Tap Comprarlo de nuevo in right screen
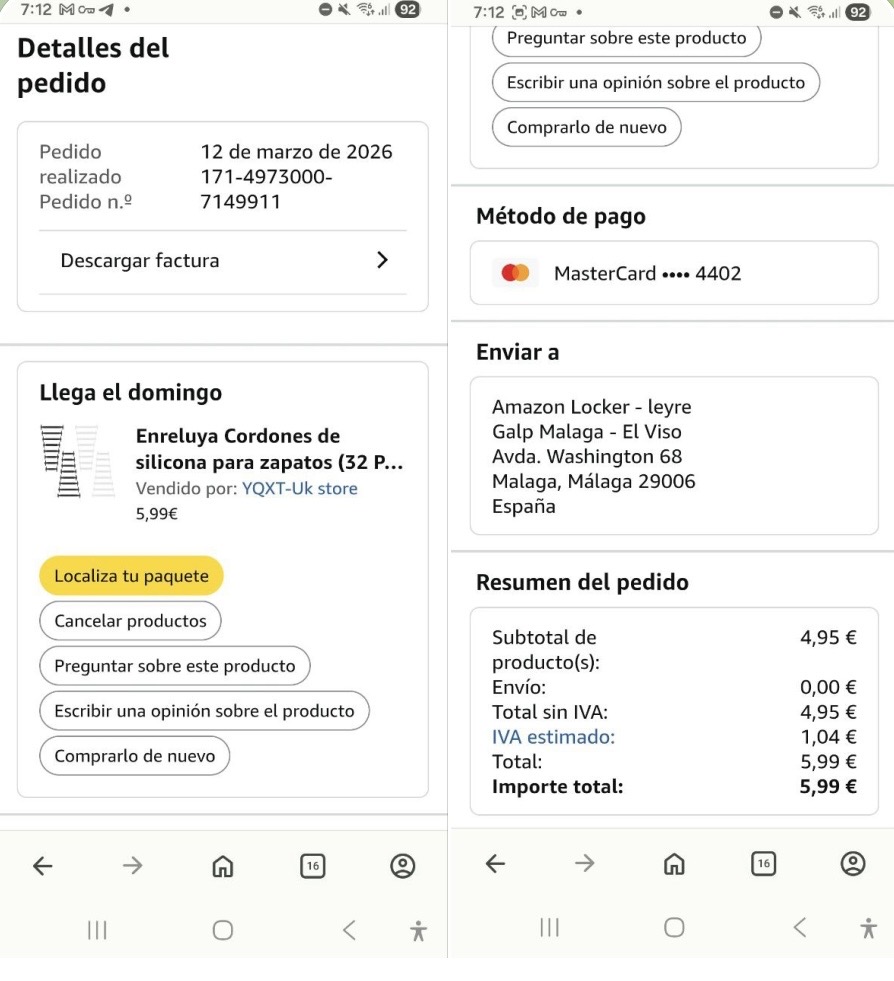 [x=586, y=128]
